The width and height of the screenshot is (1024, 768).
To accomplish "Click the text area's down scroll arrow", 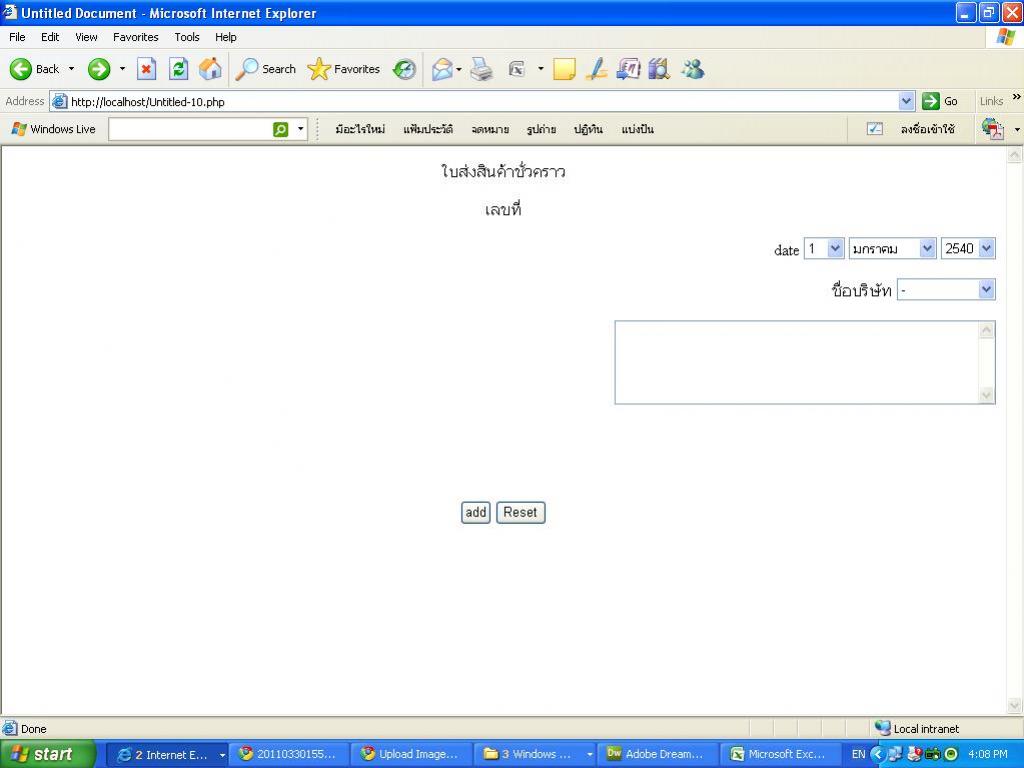I will pos(986,394).
